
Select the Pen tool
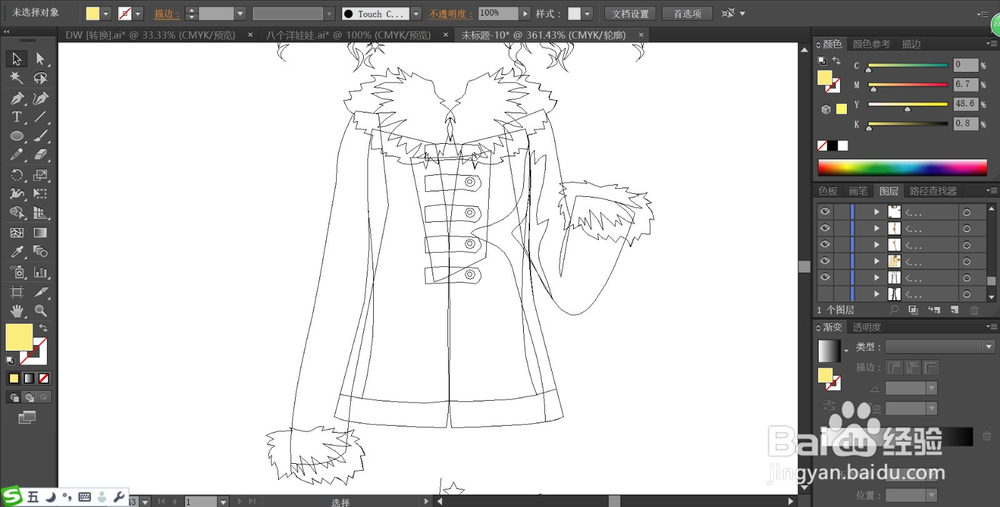coord(17,98)
